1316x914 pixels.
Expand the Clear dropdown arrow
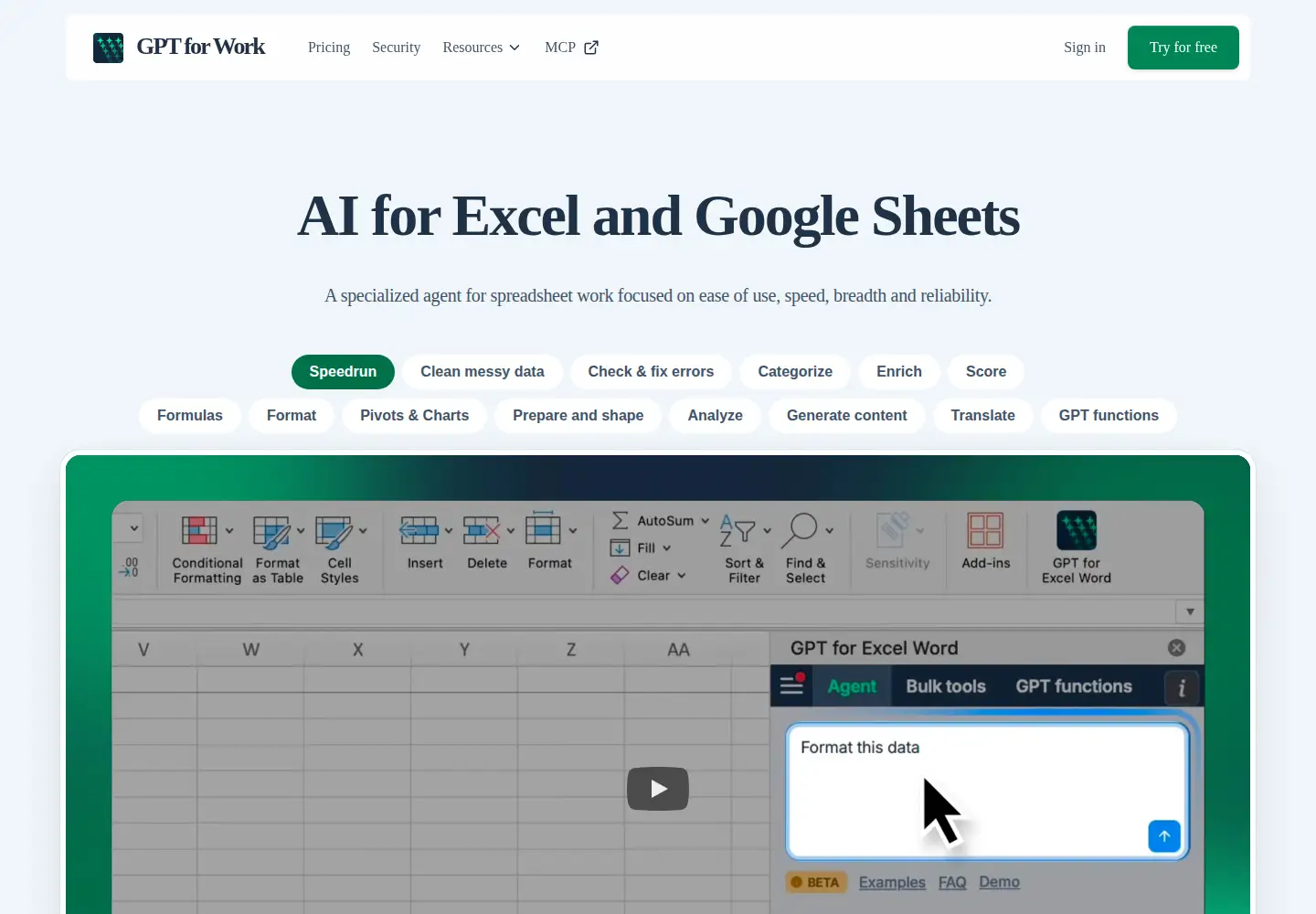[x=681, y=576]
